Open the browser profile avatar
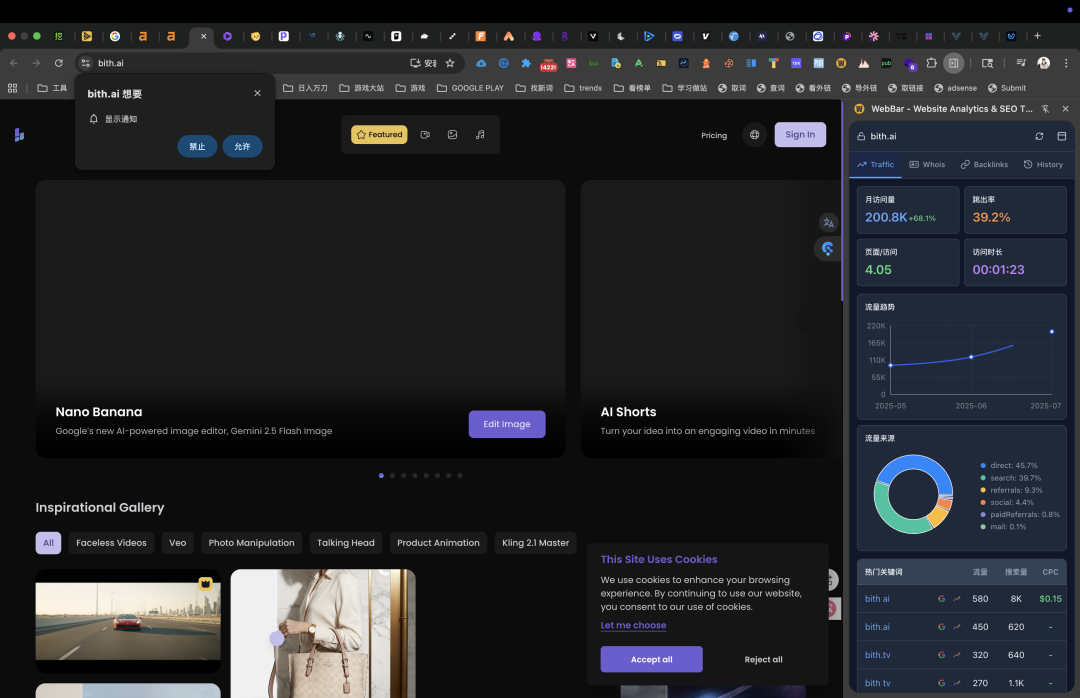 tap(1043, 63)
